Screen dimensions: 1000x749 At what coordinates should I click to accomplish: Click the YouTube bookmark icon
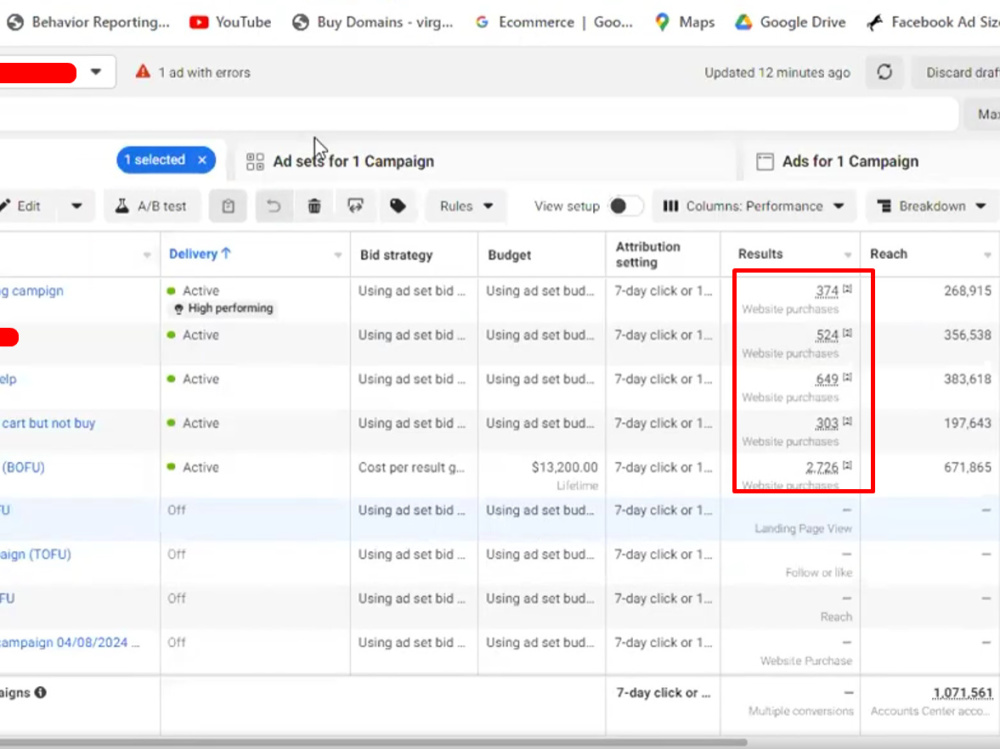pos(199,22)
